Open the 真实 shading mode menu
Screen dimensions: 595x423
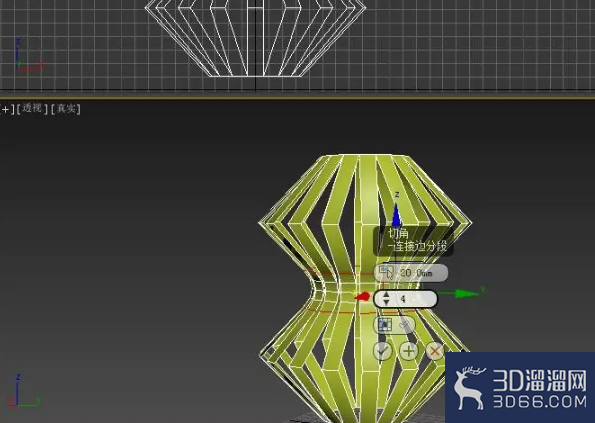[x=66, y=109]
